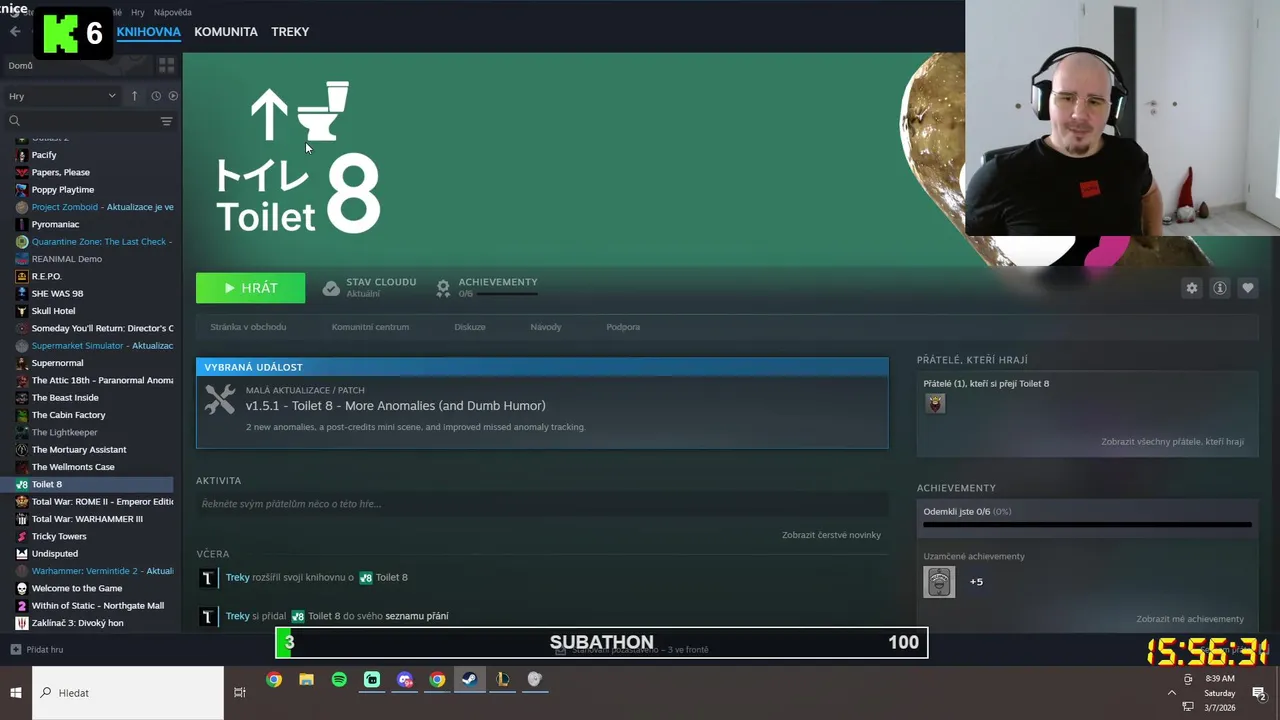The image size is (1280, 720).
Task: Click the Přidat hru add game button
Action: tap(37, 649)
